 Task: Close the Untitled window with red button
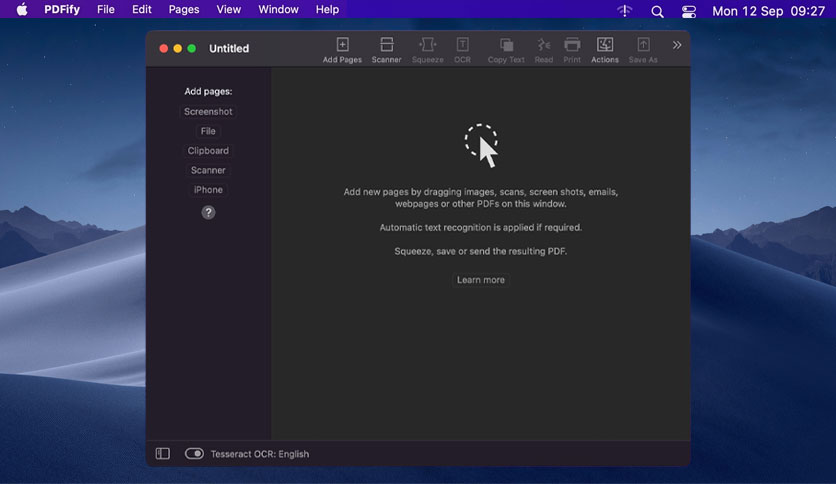pos(164,49)
